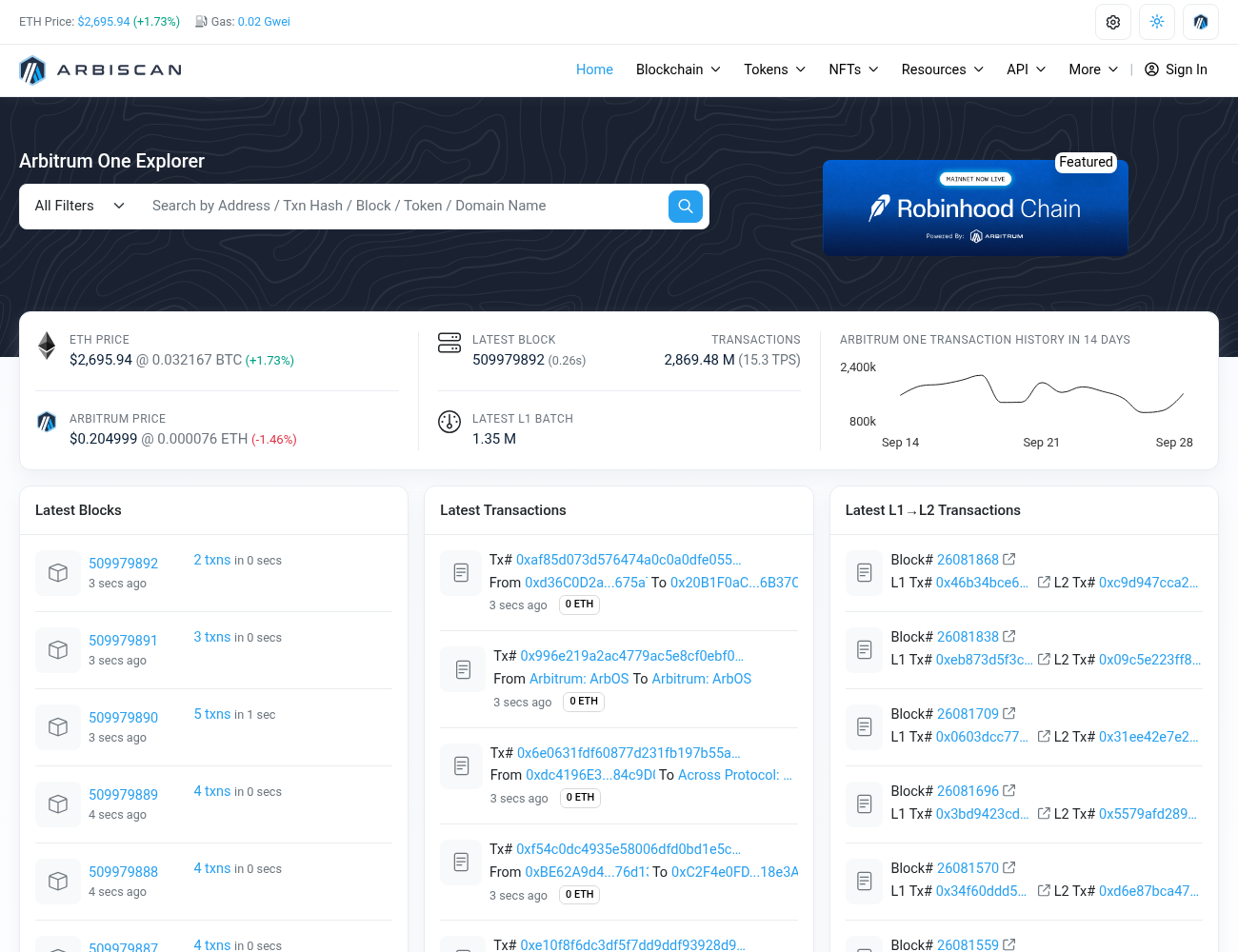Go to the Home tab
The height and width of the screenshot is (952, 1238).
click(594, 69)
